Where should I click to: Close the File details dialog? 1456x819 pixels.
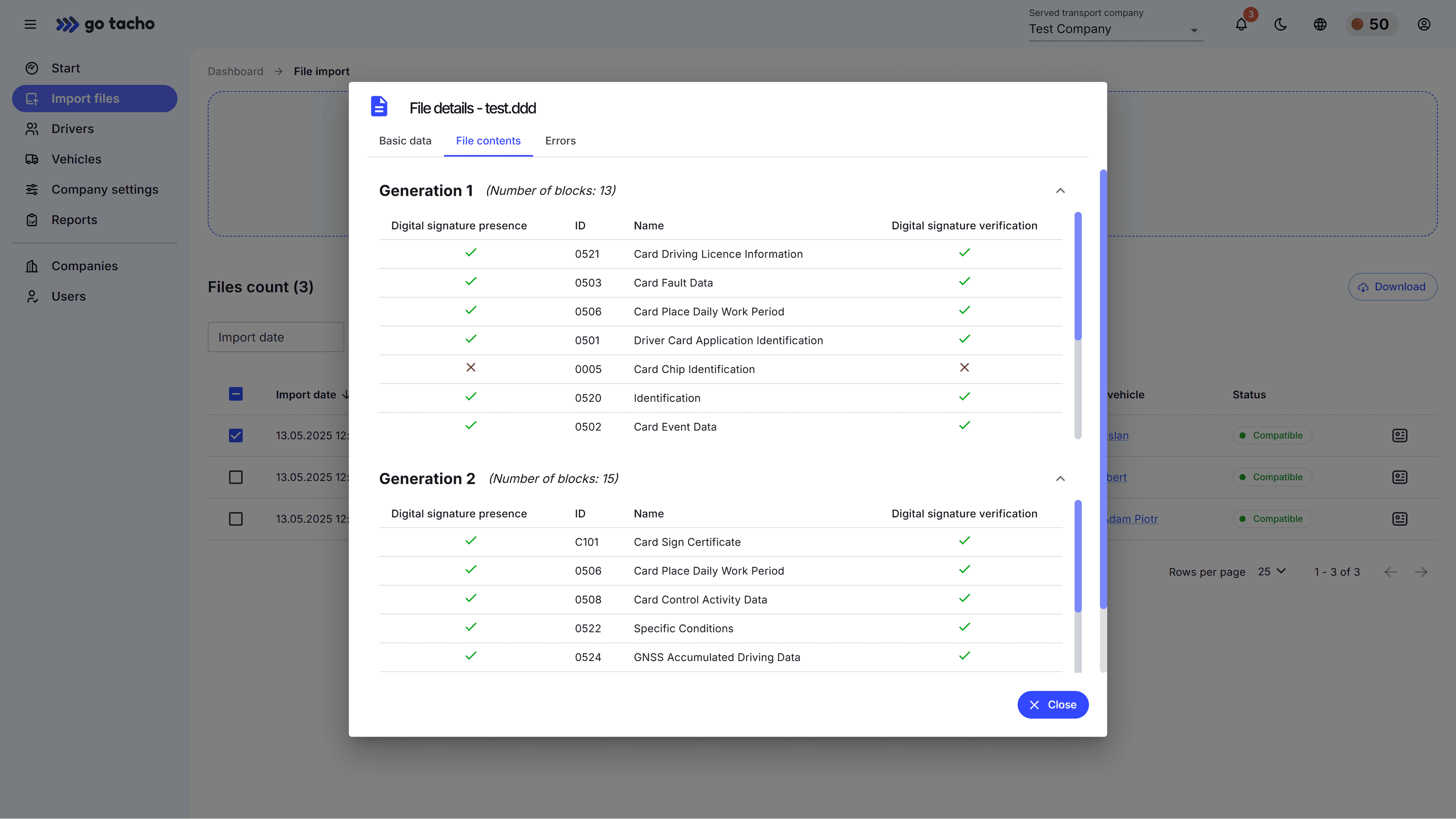[1053, 705]
